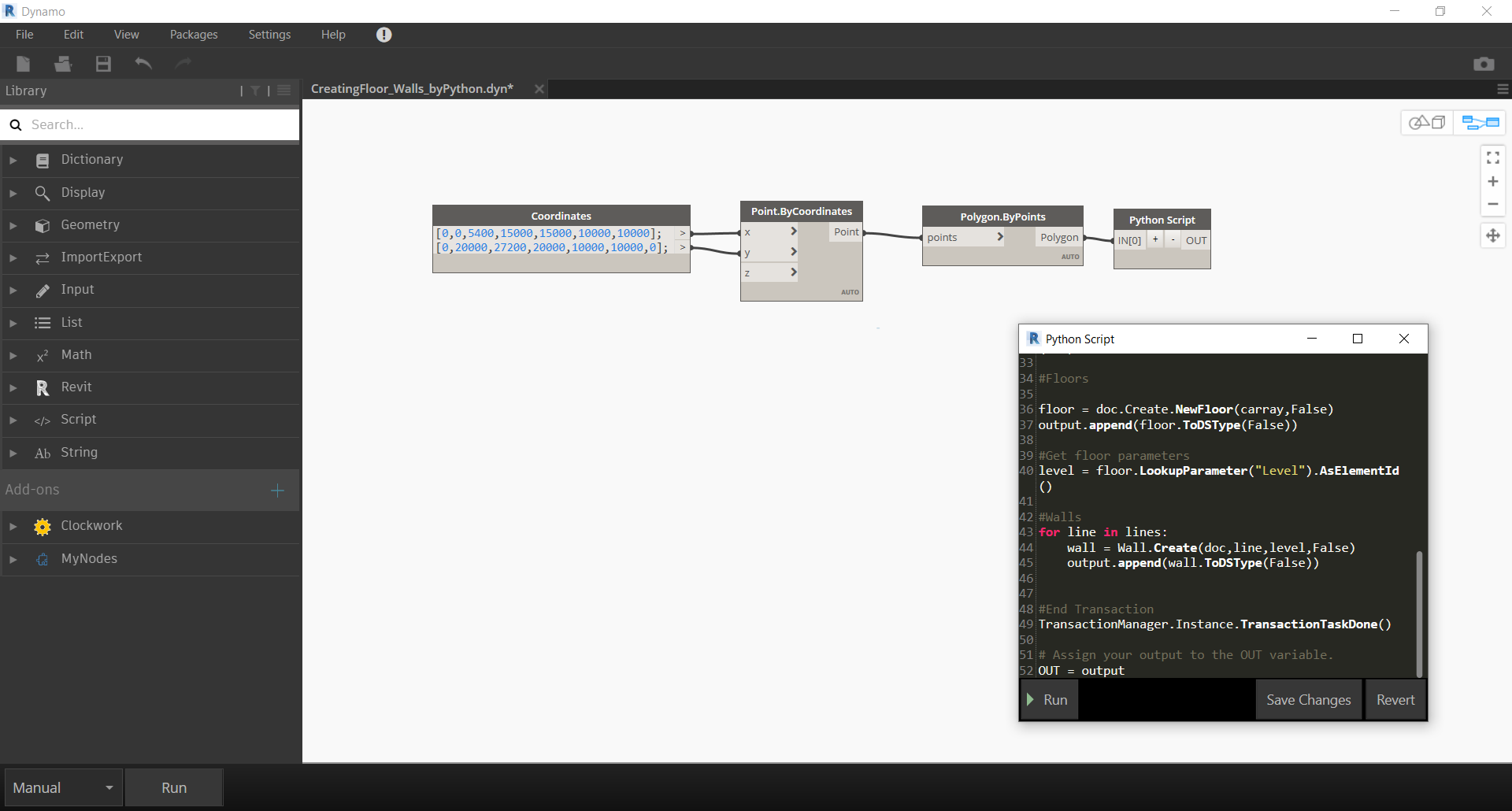1512x811 pixels.
Task: Switch to background 3D geometry preview navigation
Action: (1427, 122)
